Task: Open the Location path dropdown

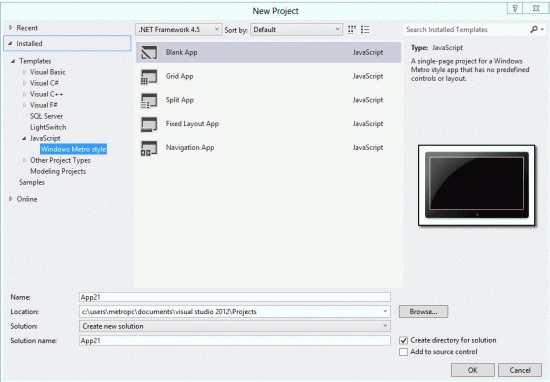Action: click(385, 311)
